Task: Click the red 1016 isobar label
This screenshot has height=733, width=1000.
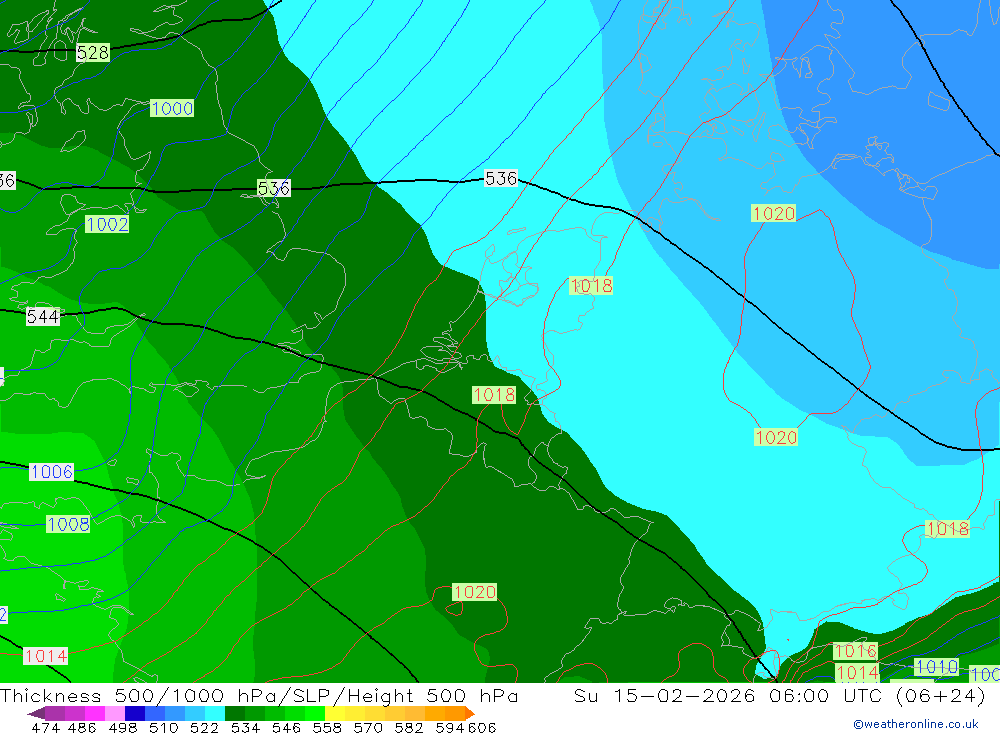Action: tap(855, 651)
